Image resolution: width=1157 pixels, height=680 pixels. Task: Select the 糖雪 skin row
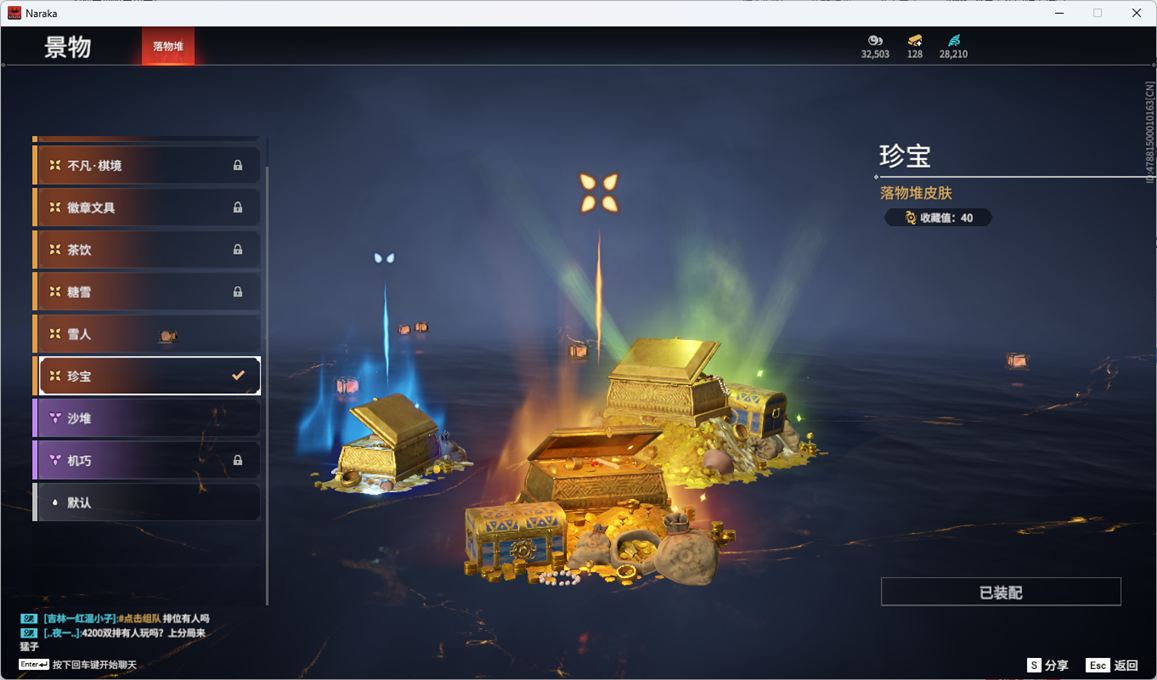pos(147,291)
